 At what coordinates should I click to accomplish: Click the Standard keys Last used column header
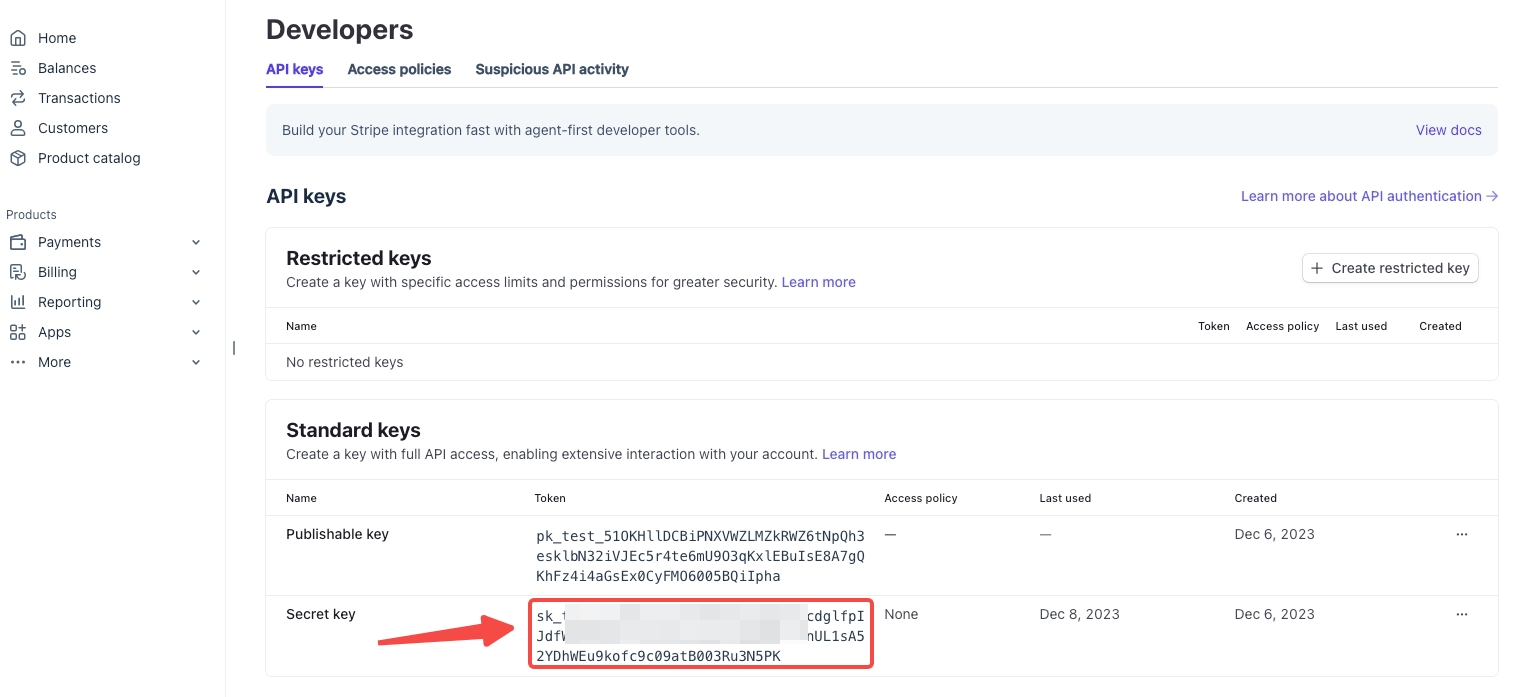pyautogui.click(x=1065, y=498)
